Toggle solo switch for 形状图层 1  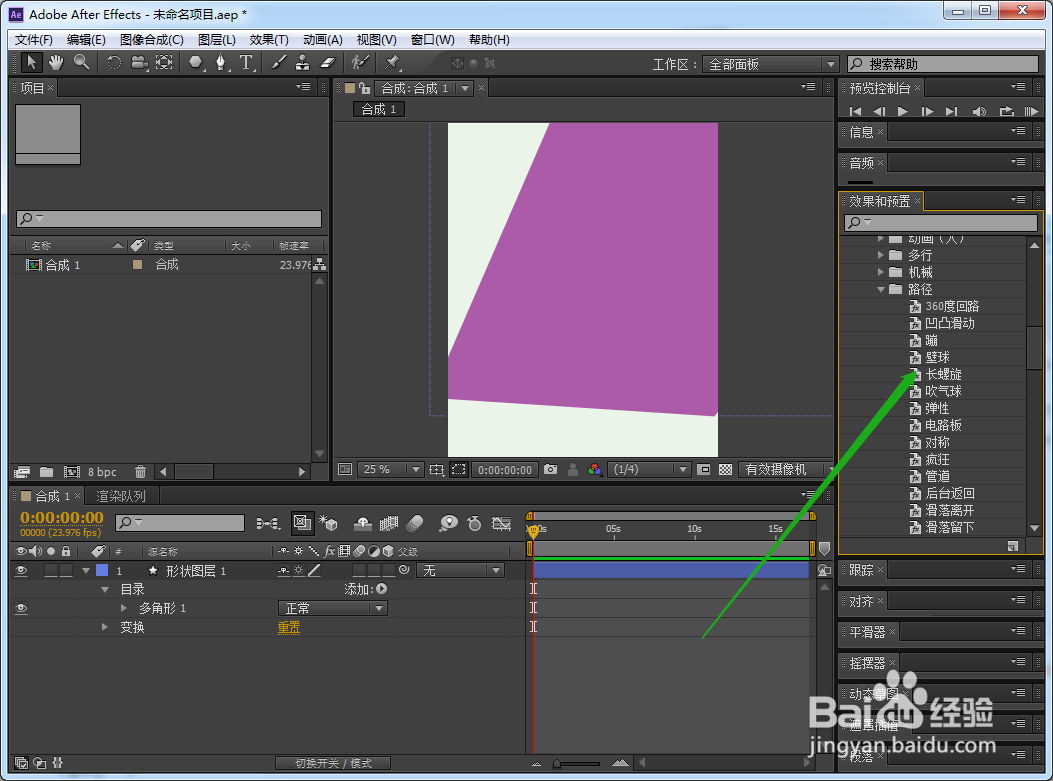click(x=51, y=571)
